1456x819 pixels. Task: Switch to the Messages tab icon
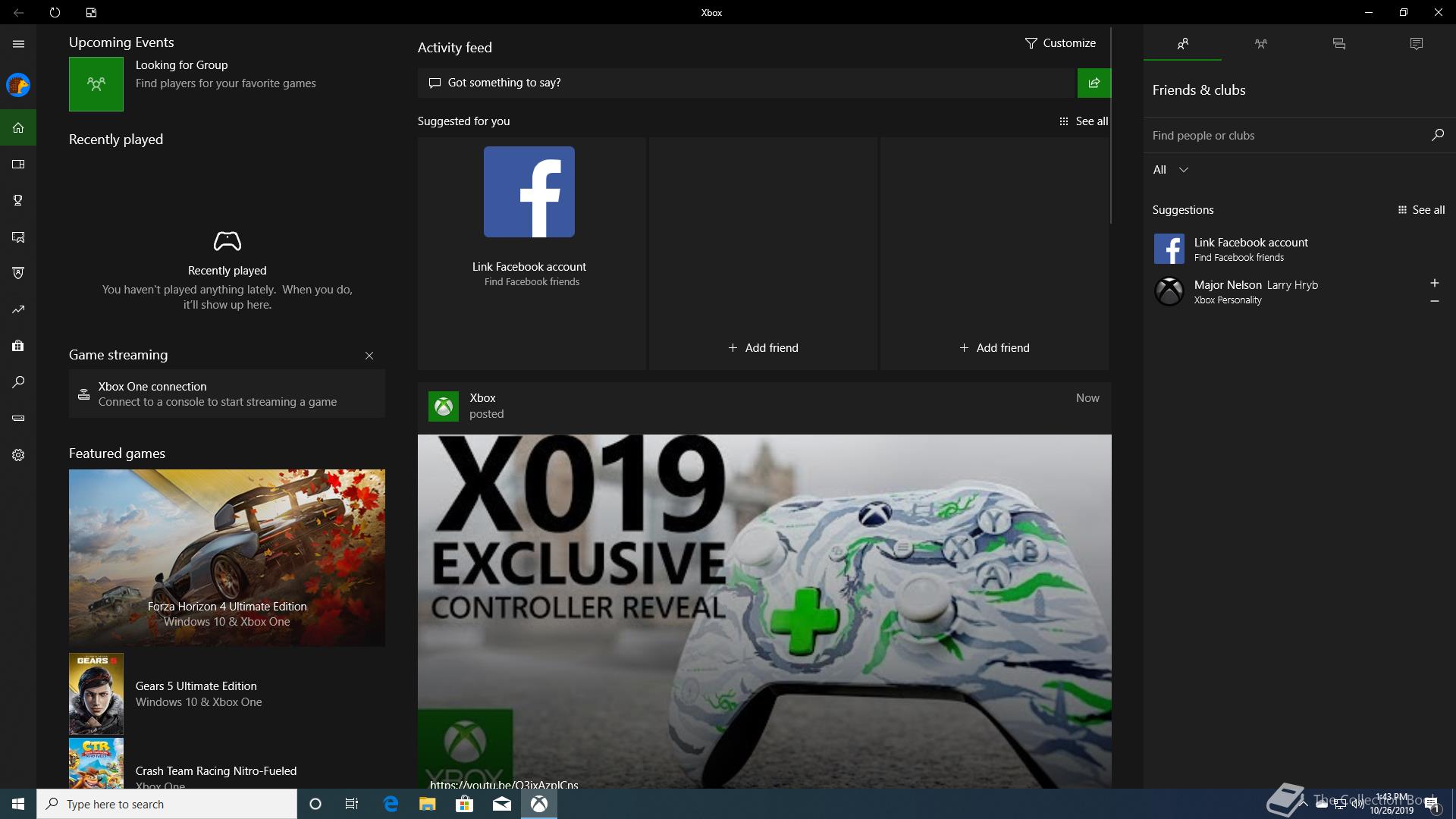pyautogui.click(x=1338, y=44)
